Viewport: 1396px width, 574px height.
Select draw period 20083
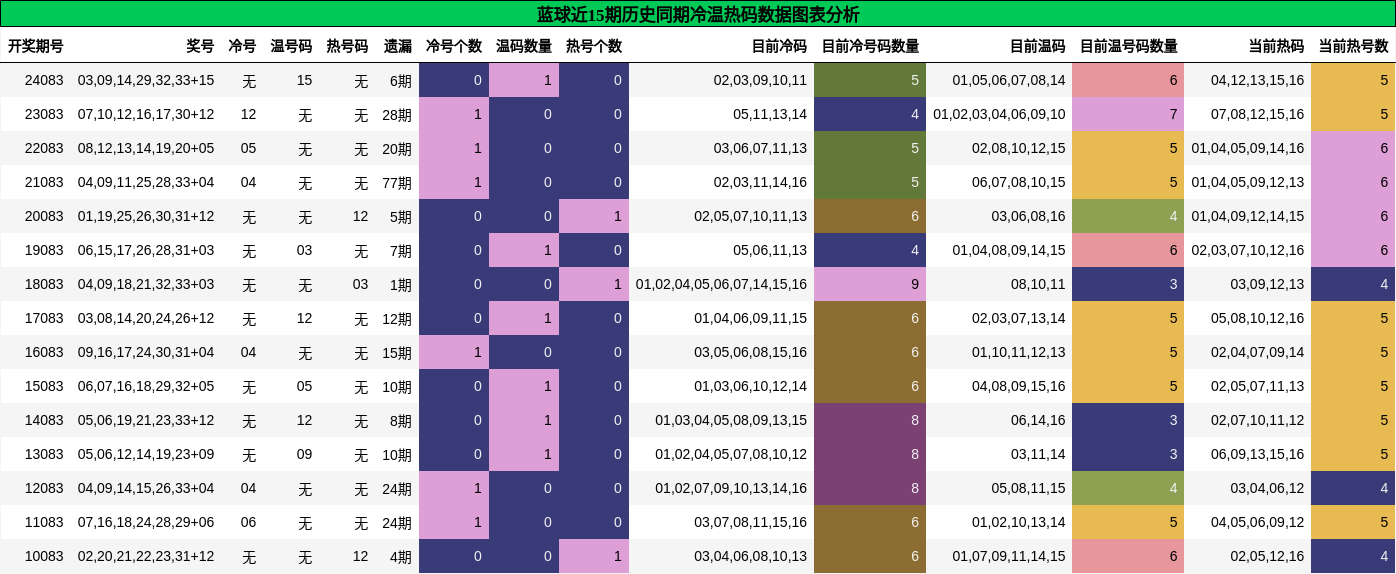(x=44, y=216)
